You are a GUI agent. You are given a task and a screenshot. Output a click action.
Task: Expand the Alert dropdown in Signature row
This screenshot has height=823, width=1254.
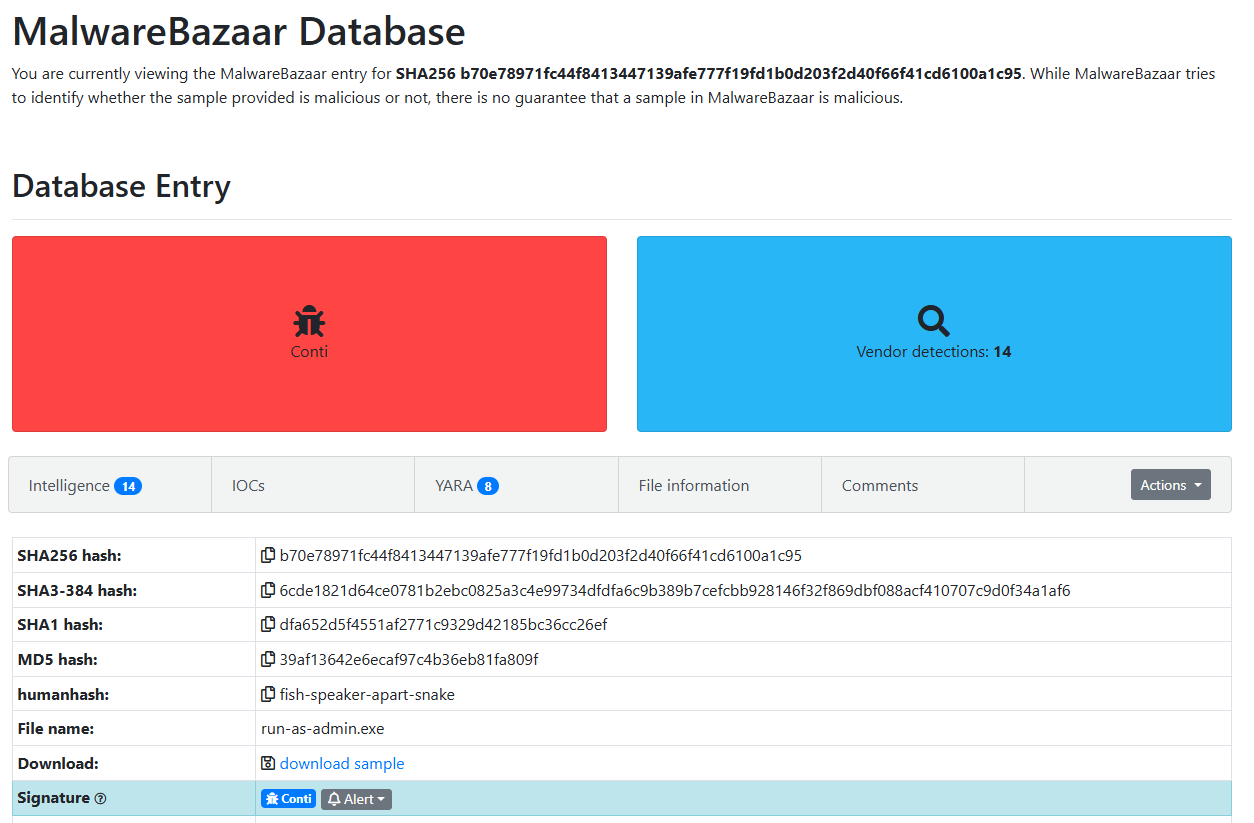(356, 799)
